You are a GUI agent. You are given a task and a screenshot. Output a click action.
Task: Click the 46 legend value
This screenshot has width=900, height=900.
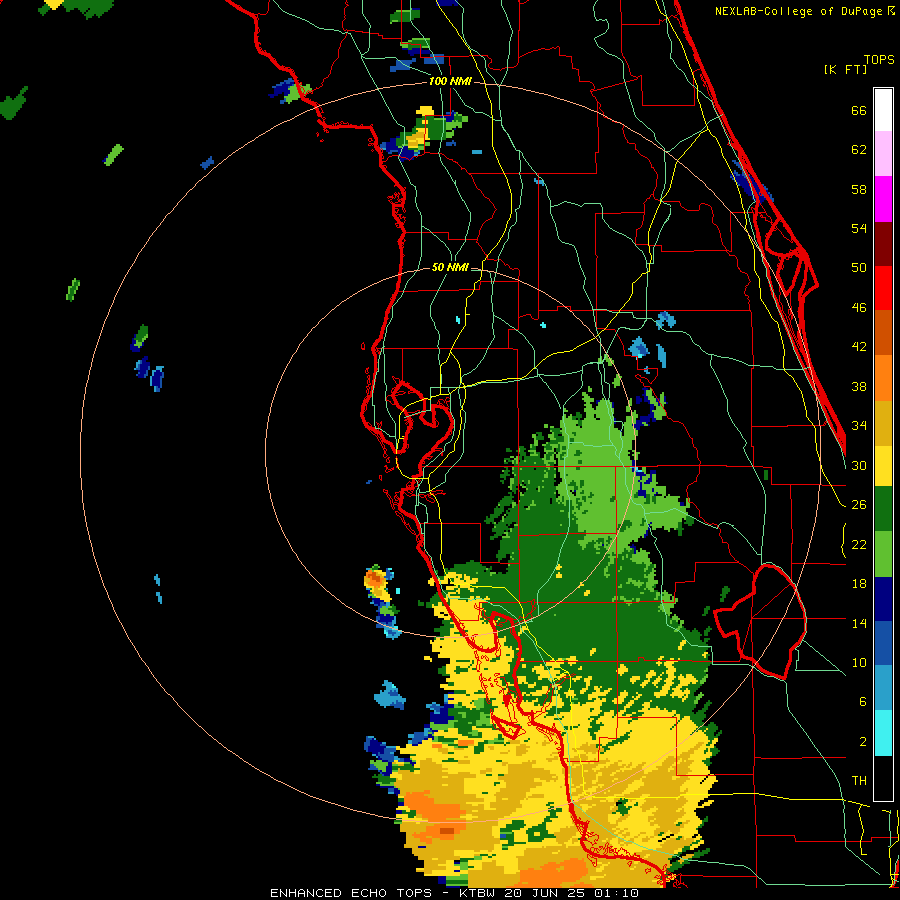click(859, 308)
